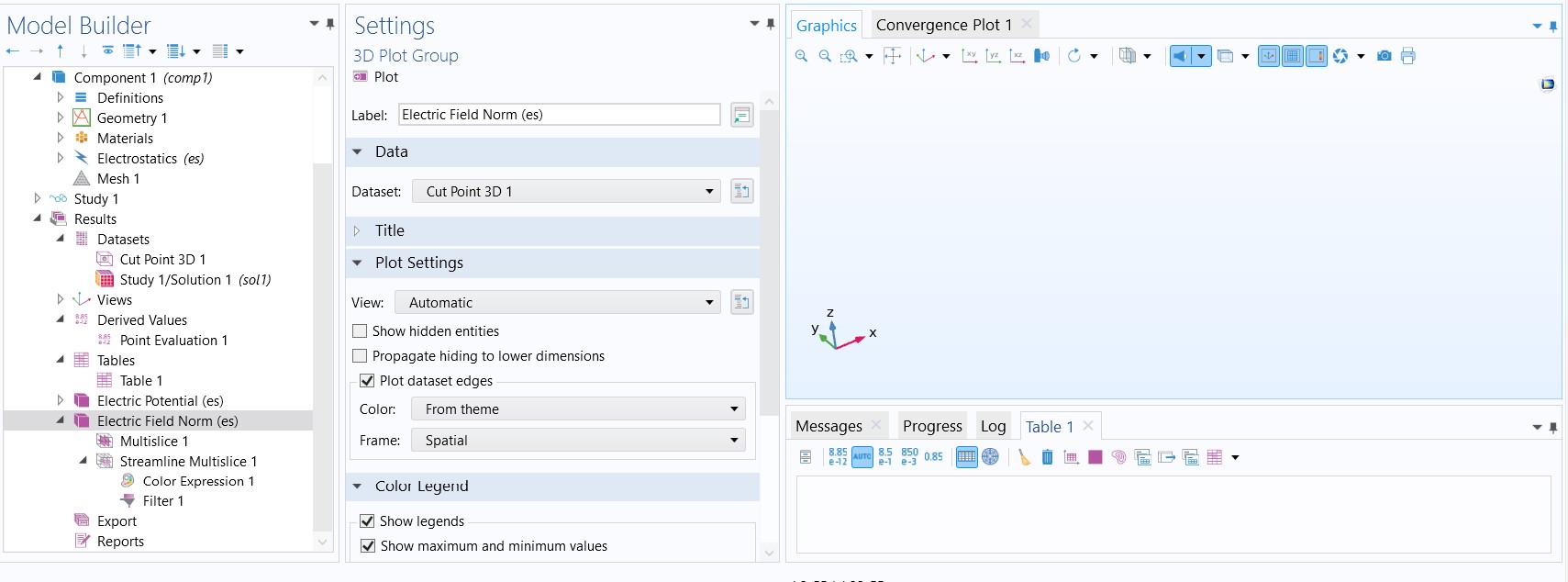Uncheck the Show legends checkbox

[x=367, y=521]
